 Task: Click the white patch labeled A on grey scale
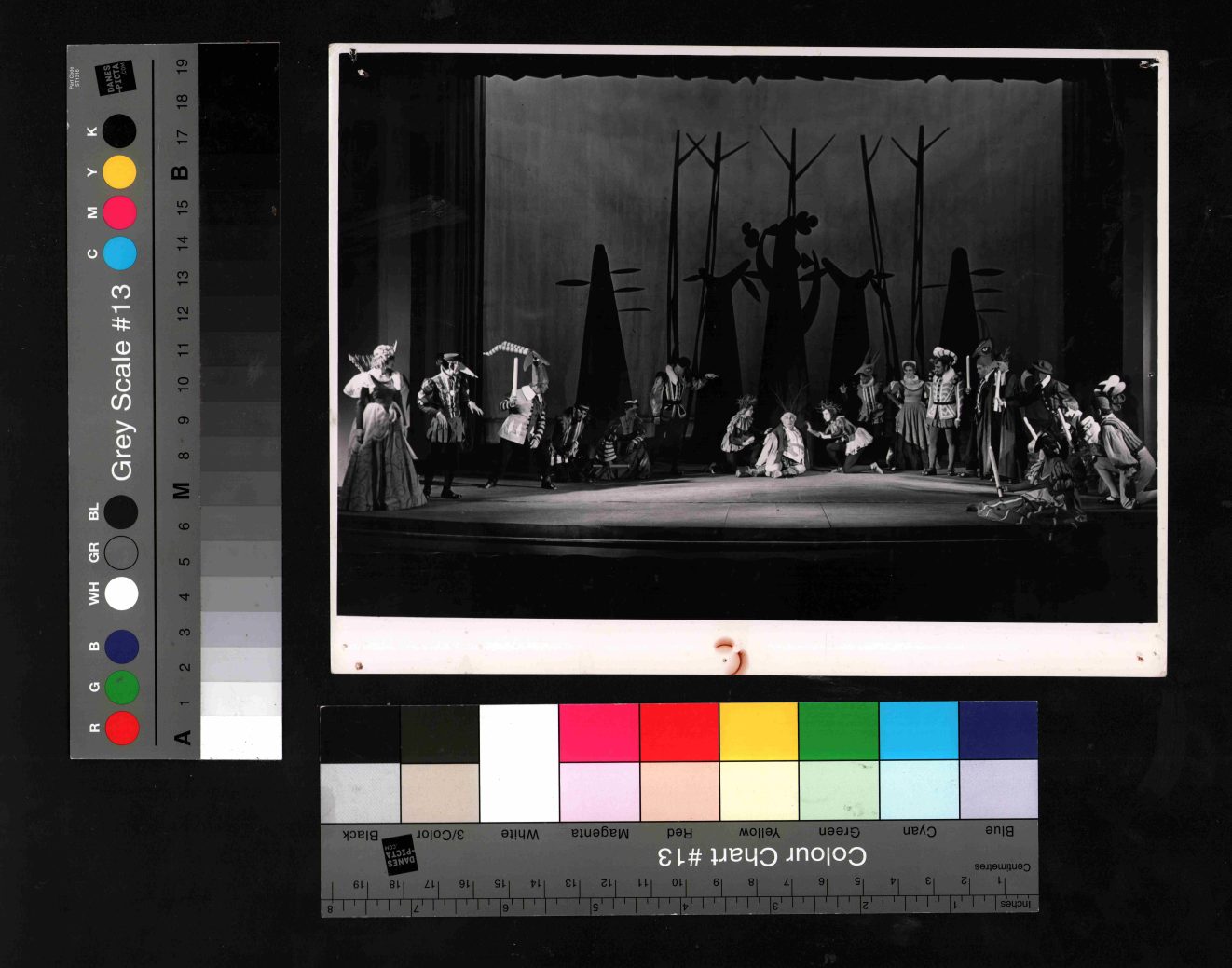[240, 737]
